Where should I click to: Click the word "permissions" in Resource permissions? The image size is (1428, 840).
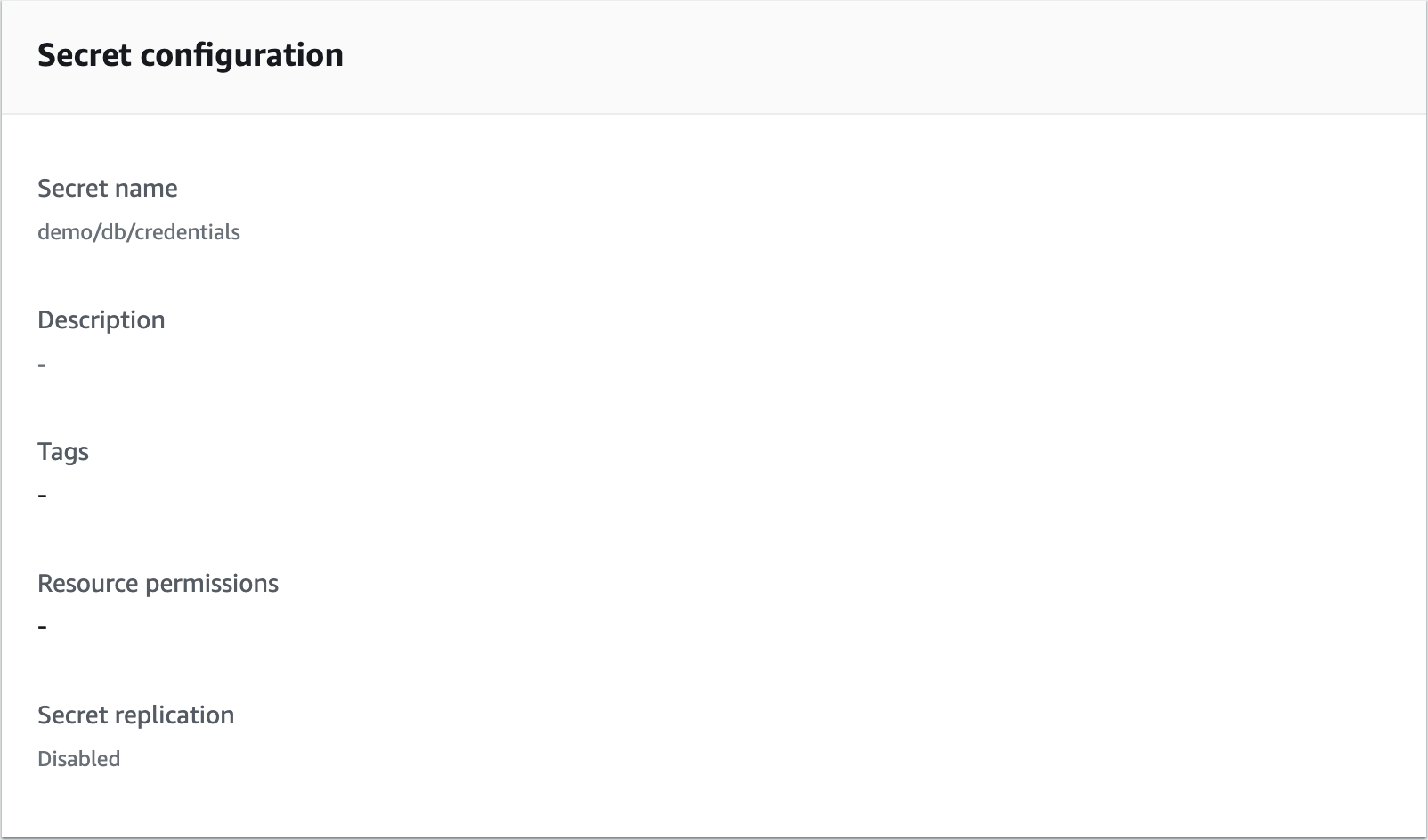(212, 584)
